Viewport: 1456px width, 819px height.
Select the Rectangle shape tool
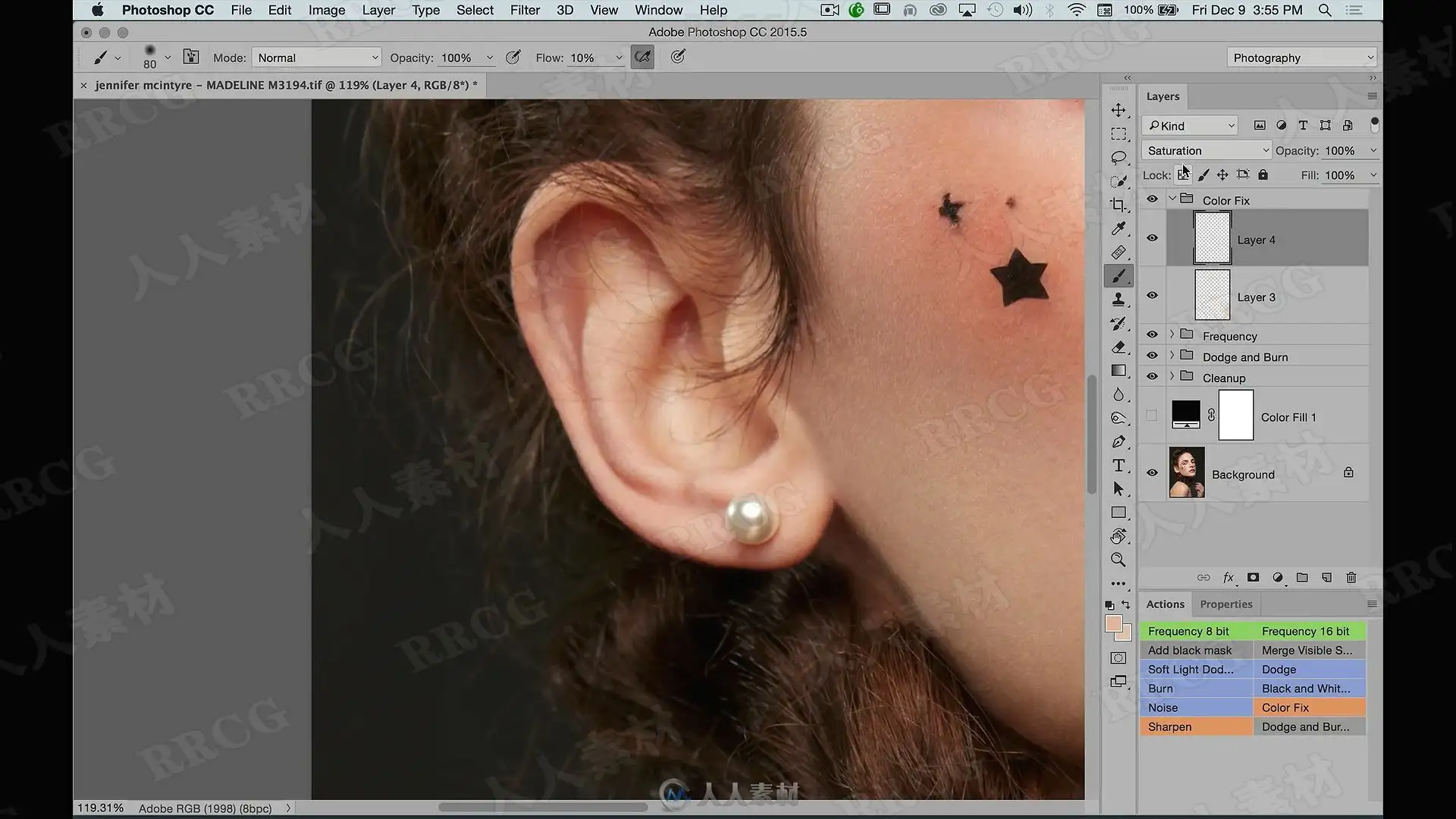pos(1119,513)
